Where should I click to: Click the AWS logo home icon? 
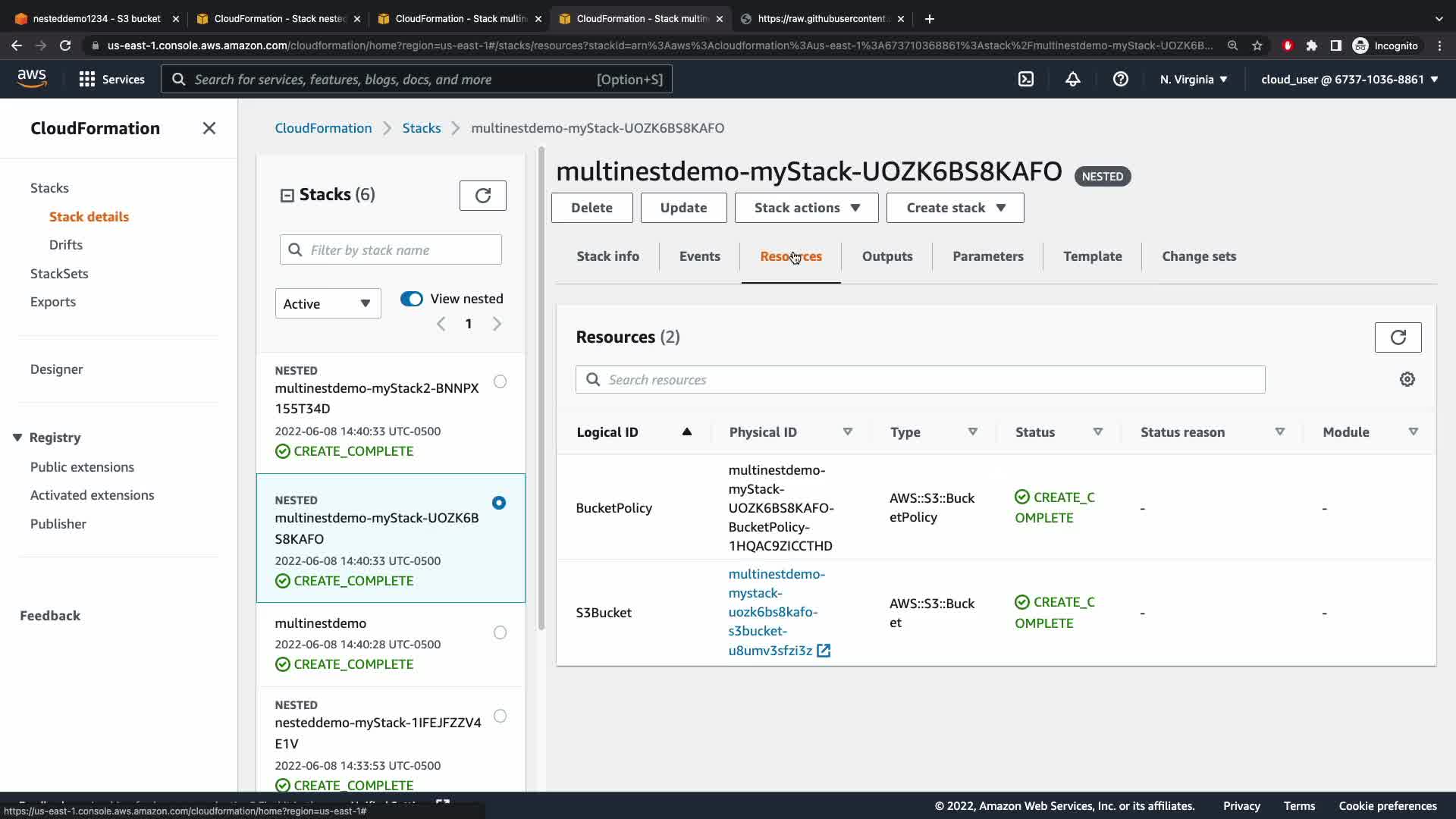32,78
